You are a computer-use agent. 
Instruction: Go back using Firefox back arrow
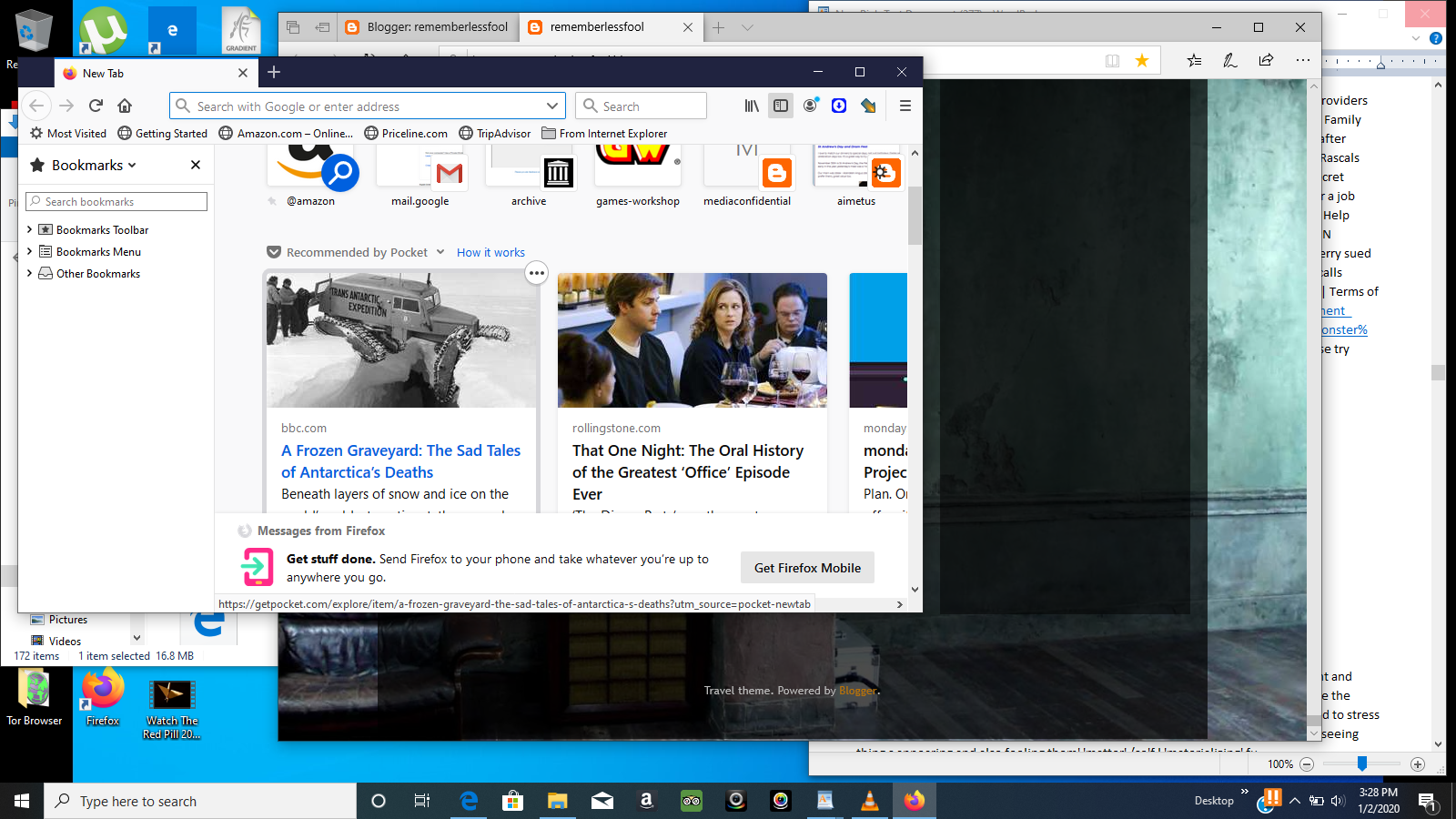click(36, 106)
